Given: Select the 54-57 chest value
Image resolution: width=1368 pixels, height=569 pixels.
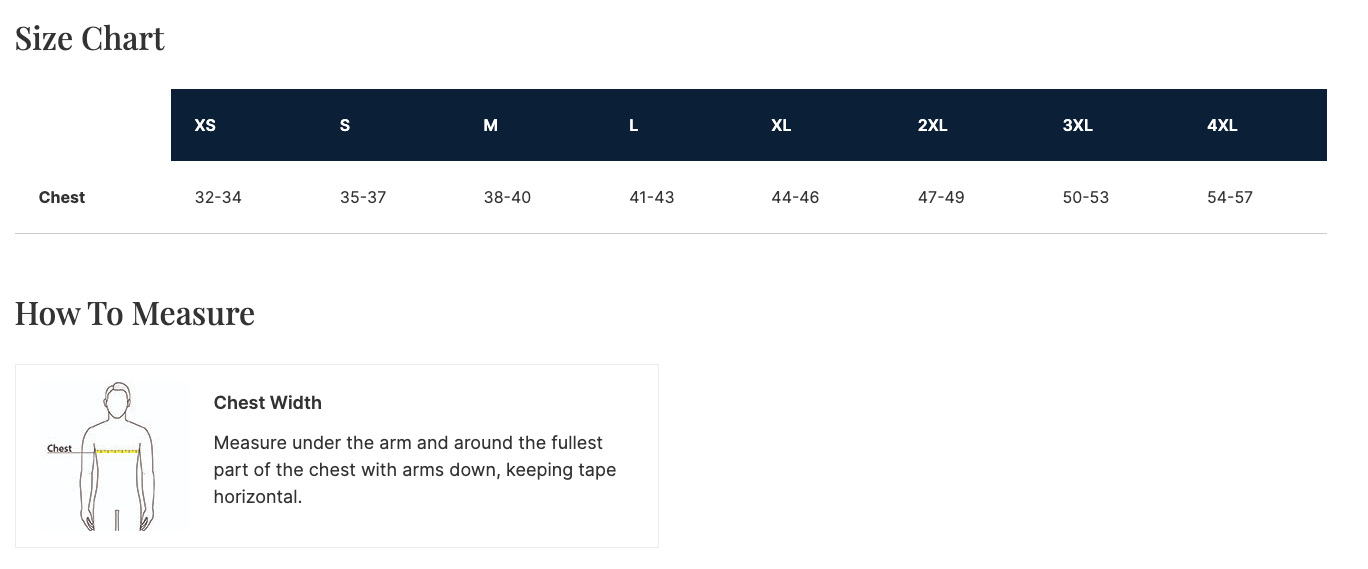Looking at the screenshot, I should [1230, 198].
